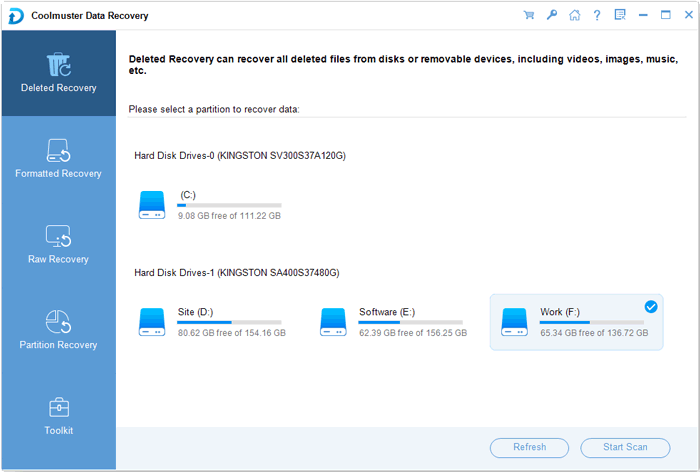Click the Software (E:) drive icon
This screenshot has width=700, height=472.
point(334,321)
